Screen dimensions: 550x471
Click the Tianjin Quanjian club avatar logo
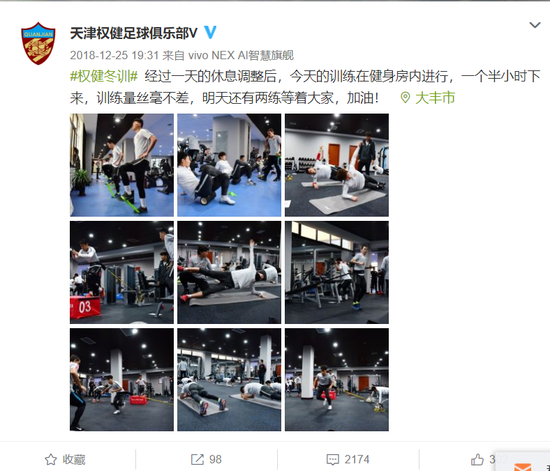pyautogui.click(x=38, y=43)
